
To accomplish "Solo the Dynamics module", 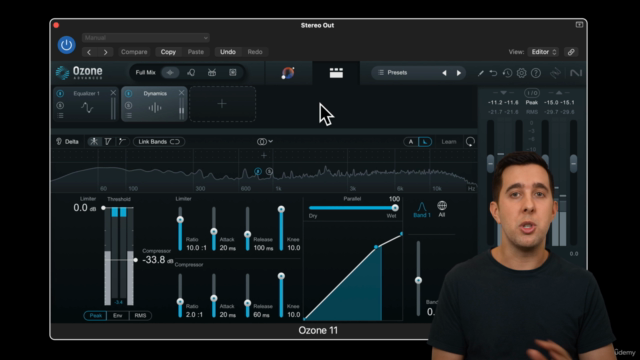I will [x=128, y=105].
